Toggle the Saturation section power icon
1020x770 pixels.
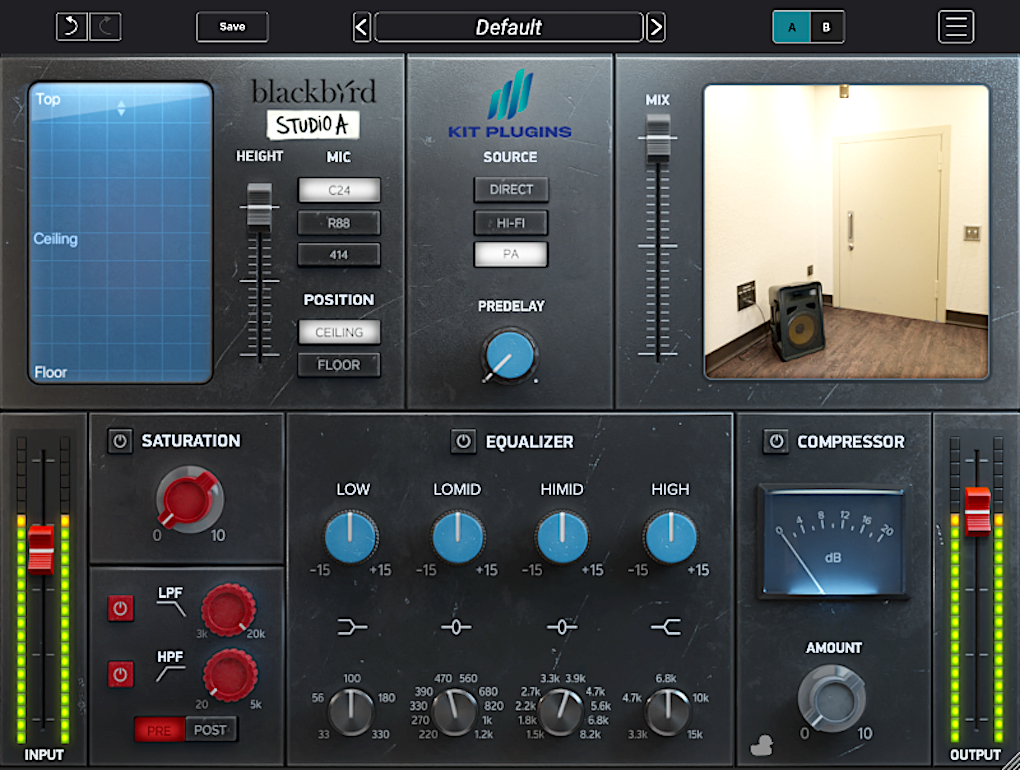(x=120, y=440)
